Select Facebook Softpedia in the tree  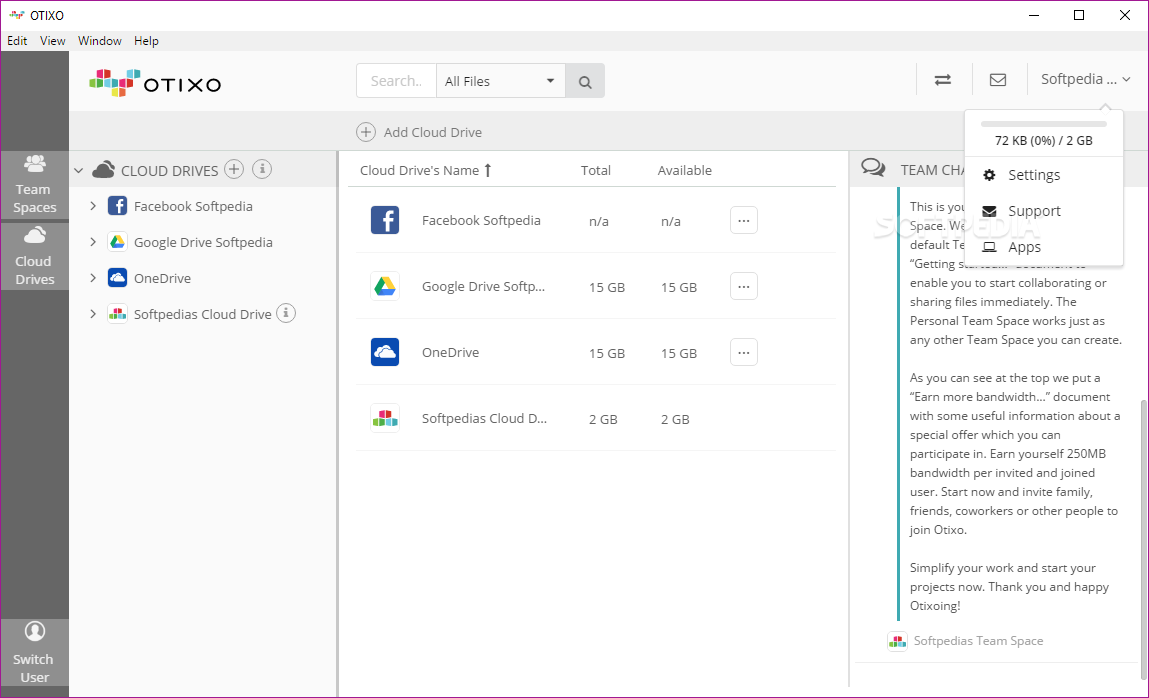(x=193, y=207)
